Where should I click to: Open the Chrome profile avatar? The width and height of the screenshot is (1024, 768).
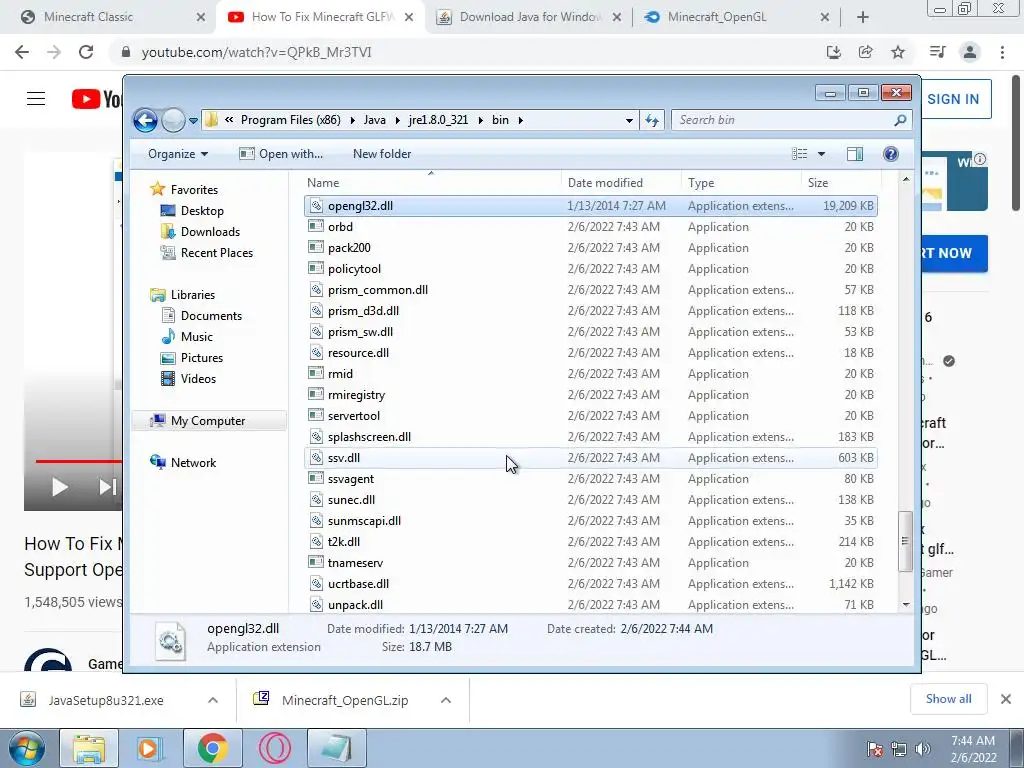coord(970,52)
